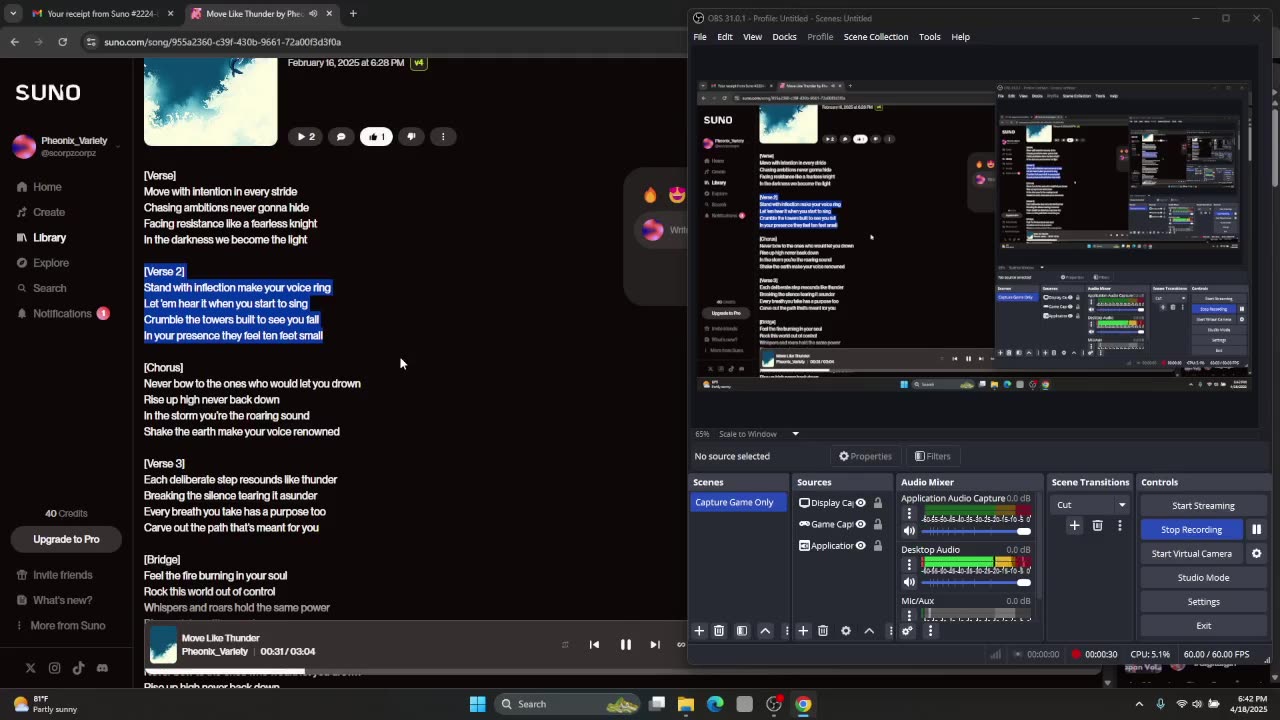Open the OBS Docks menu
This screenshot has width=1280, height=720.
point(784,37)
